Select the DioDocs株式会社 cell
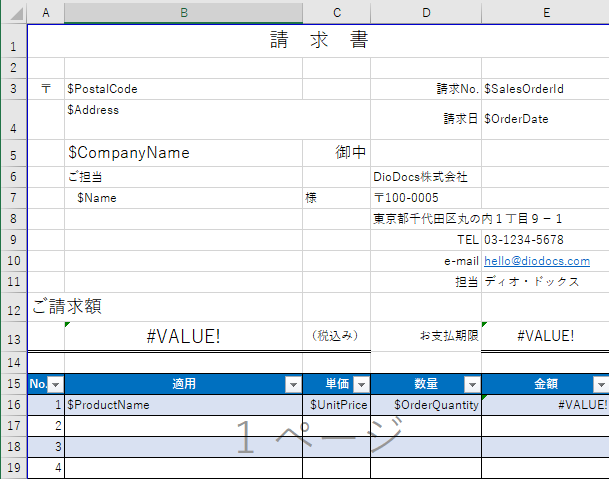This screenshot has width=609, height=479. tap(426, 177)
